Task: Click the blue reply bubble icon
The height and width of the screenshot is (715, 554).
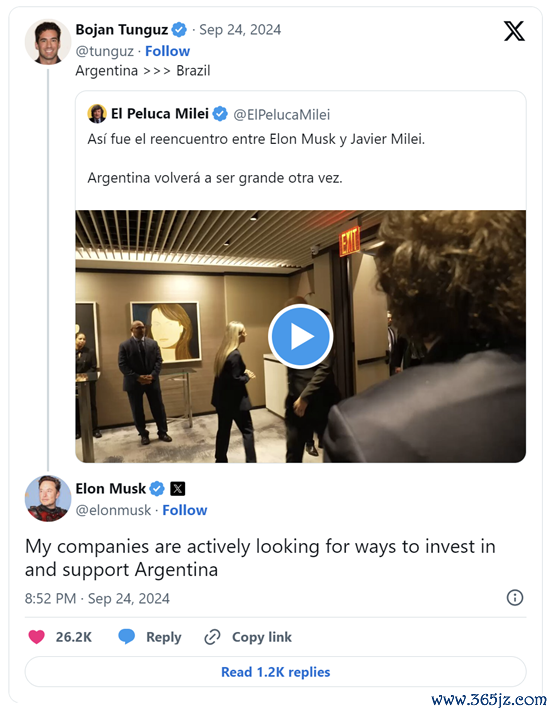Action: click(126, 636)
